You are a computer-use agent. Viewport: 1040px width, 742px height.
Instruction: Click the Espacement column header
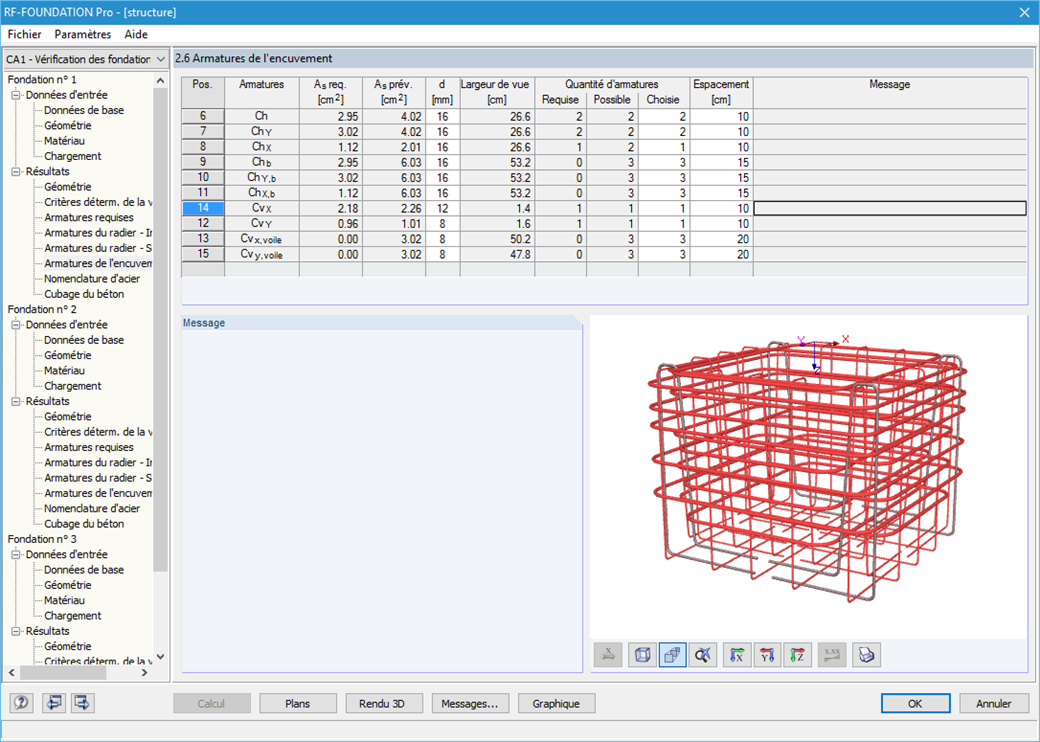click(x=721, y=92)
